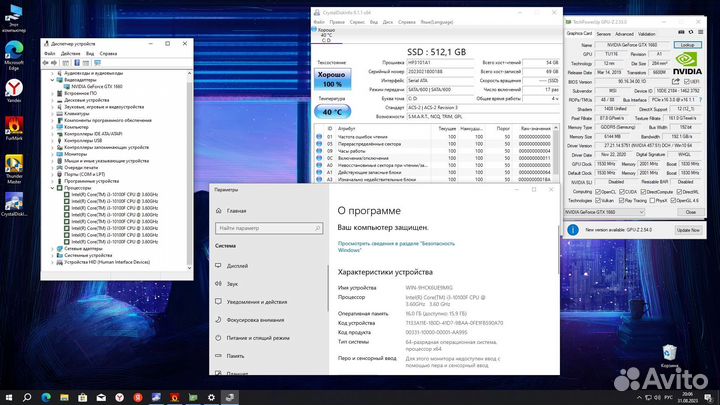Open the Recycle Bin on the desktop
The image size is (720, 405).
click(x=669, y=356)
